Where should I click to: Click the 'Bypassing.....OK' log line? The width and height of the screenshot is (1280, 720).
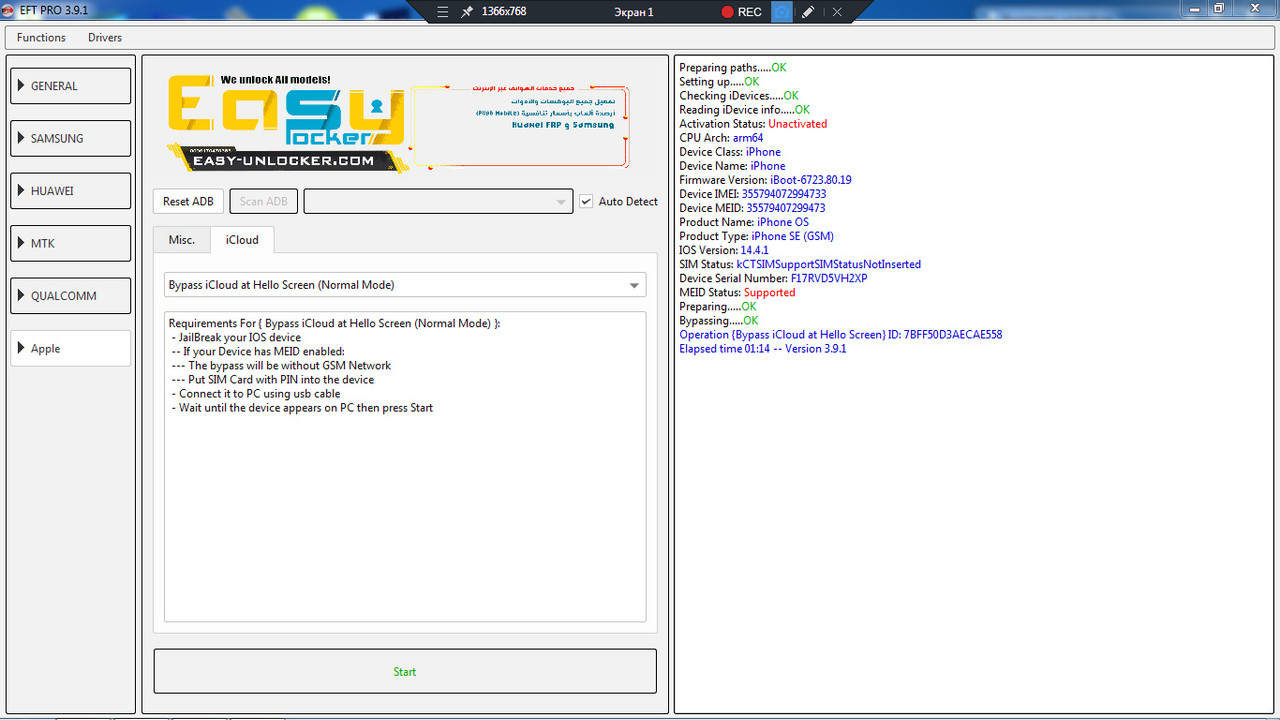(x=719, y=320)
